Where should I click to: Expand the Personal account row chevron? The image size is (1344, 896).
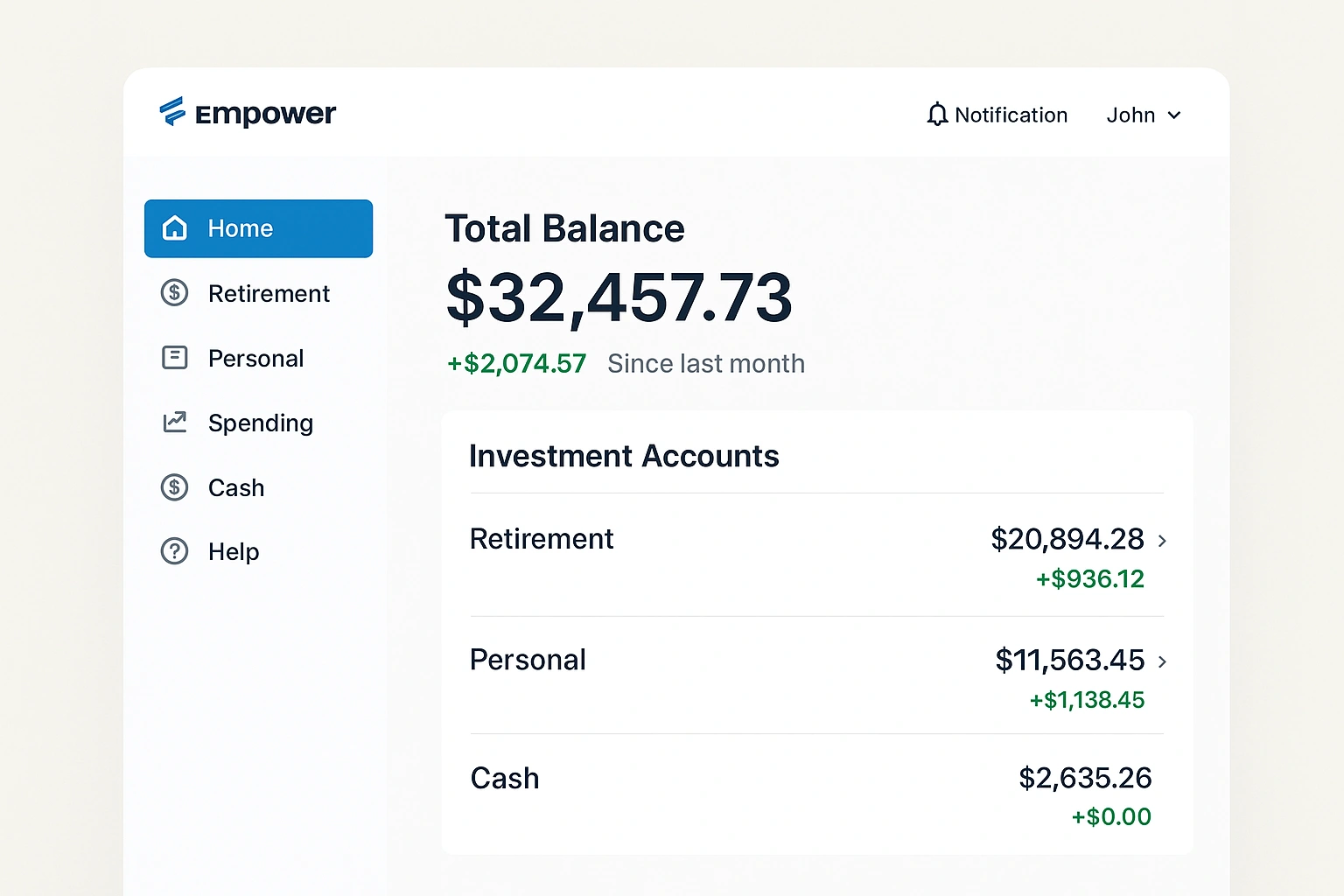point(1163,662)
